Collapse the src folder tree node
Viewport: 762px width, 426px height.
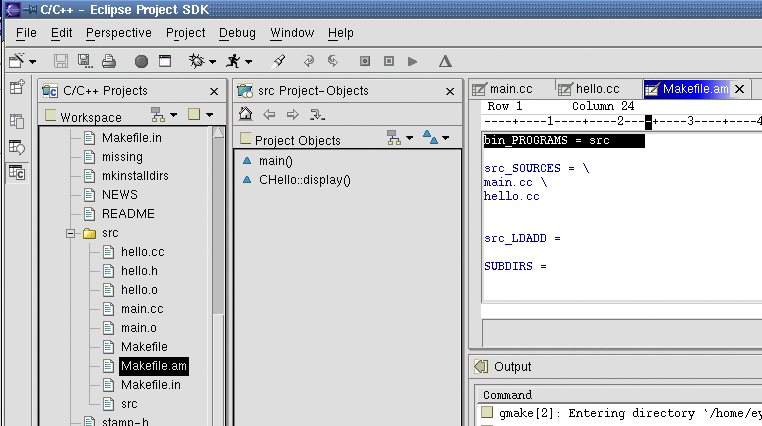[70, 233]
